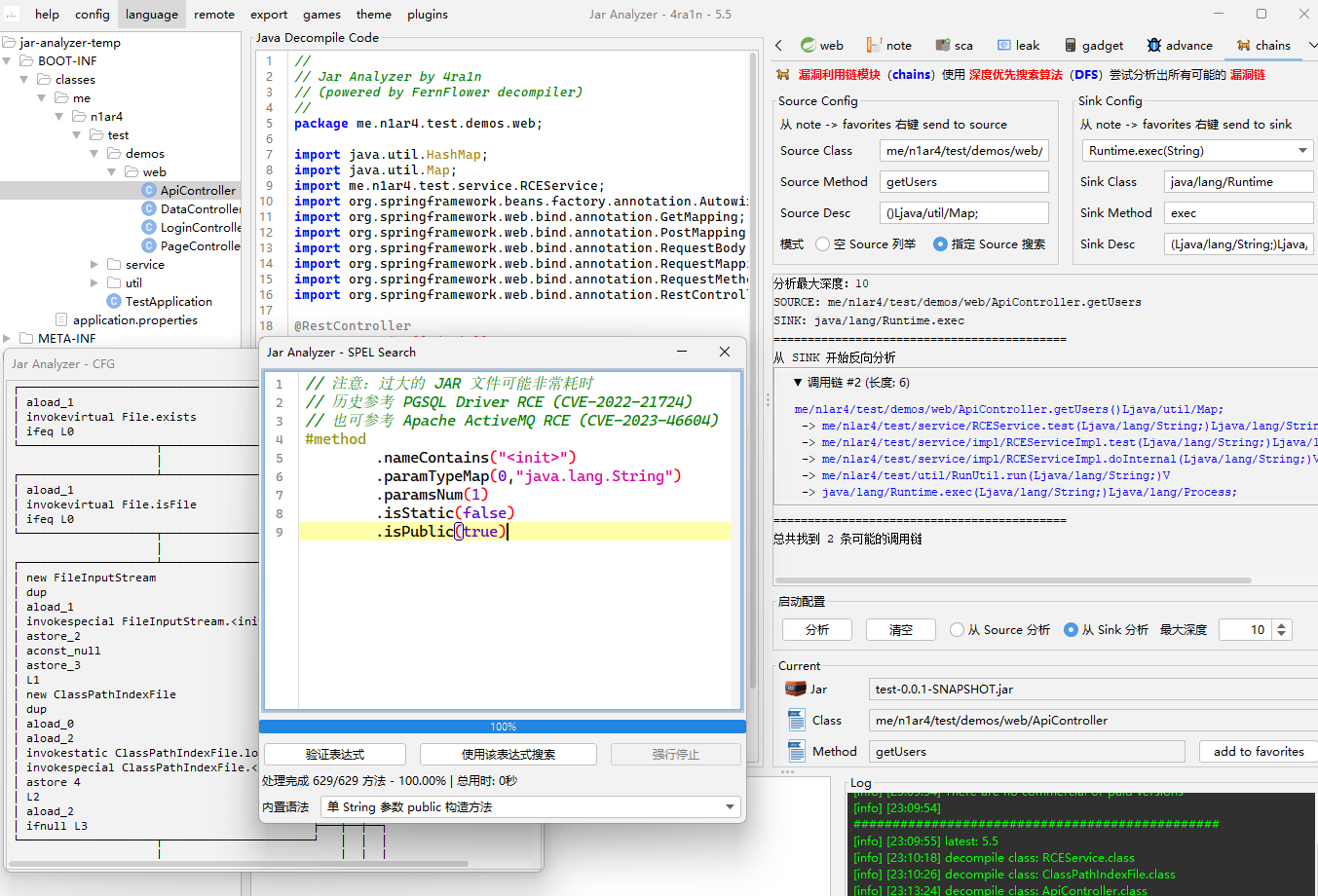This screenshot has width=1318, height=896.
Task: Select 从 Source 分析 radio button
Action: [957, 630]
